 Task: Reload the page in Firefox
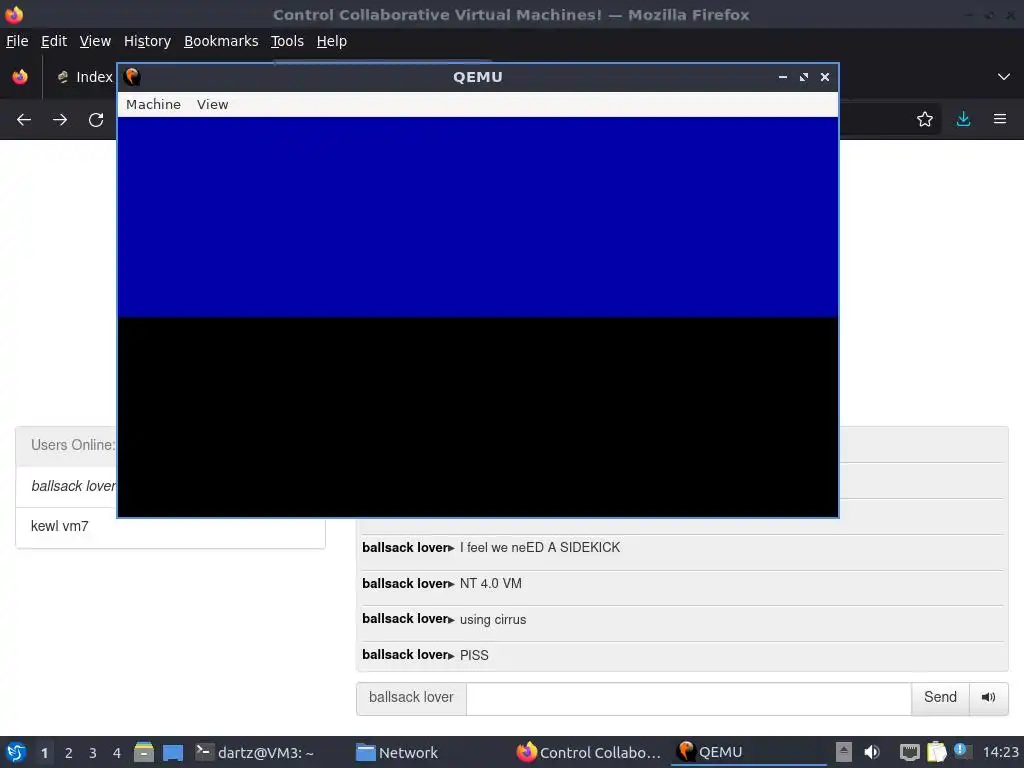pyautogui.click(x=96, y=120)
